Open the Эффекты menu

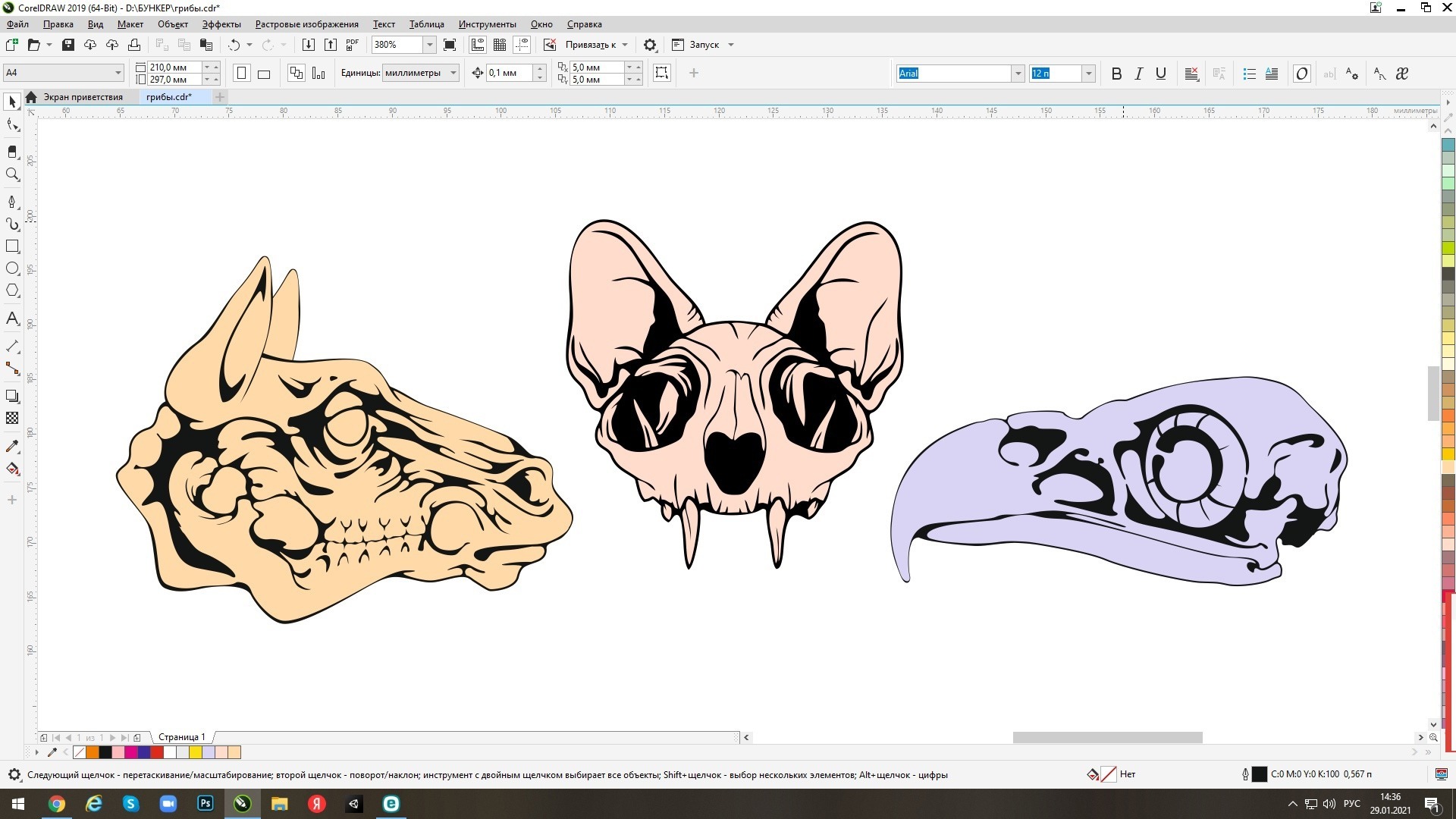tap(221, 24)
